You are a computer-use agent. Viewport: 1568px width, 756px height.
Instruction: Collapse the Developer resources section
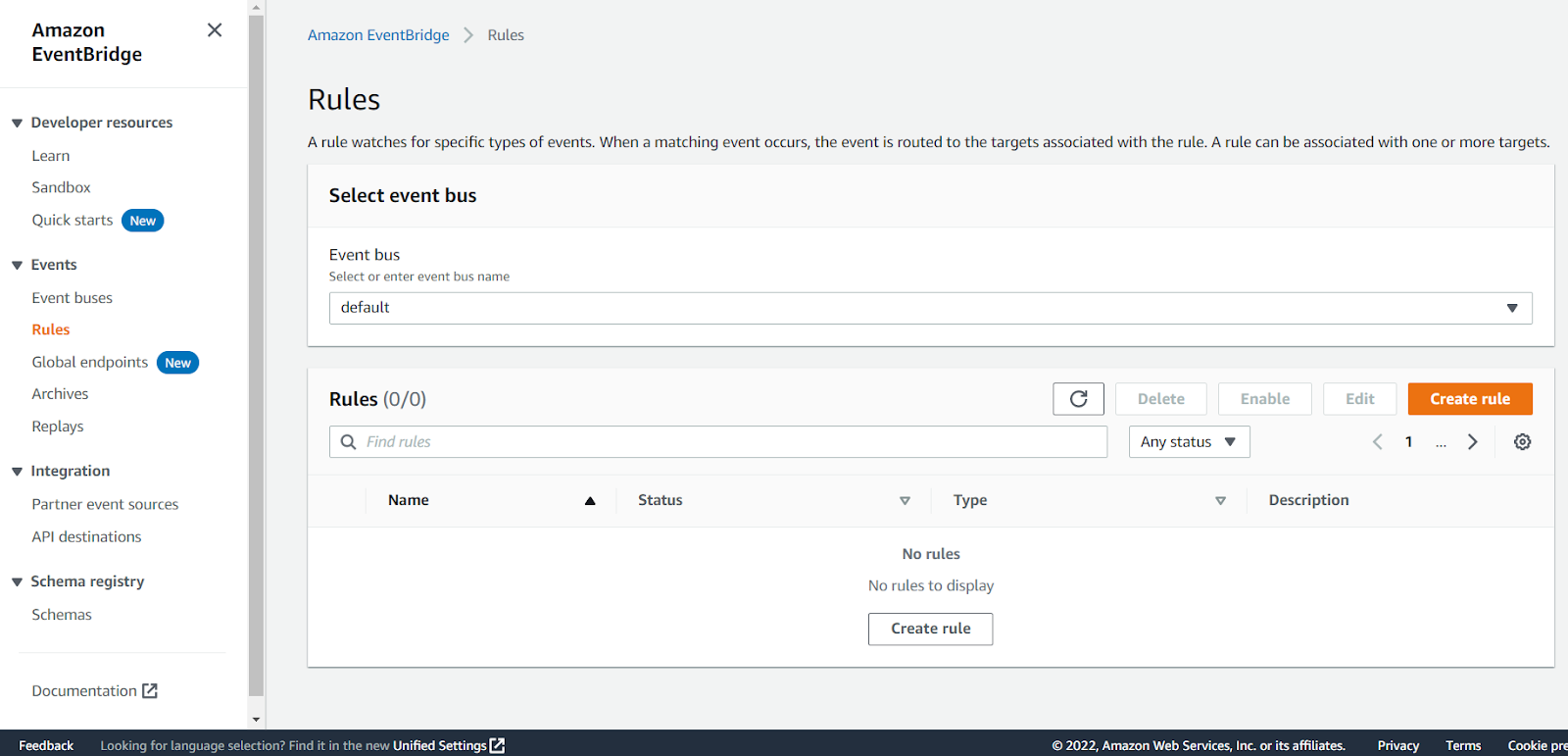(17, 124)
